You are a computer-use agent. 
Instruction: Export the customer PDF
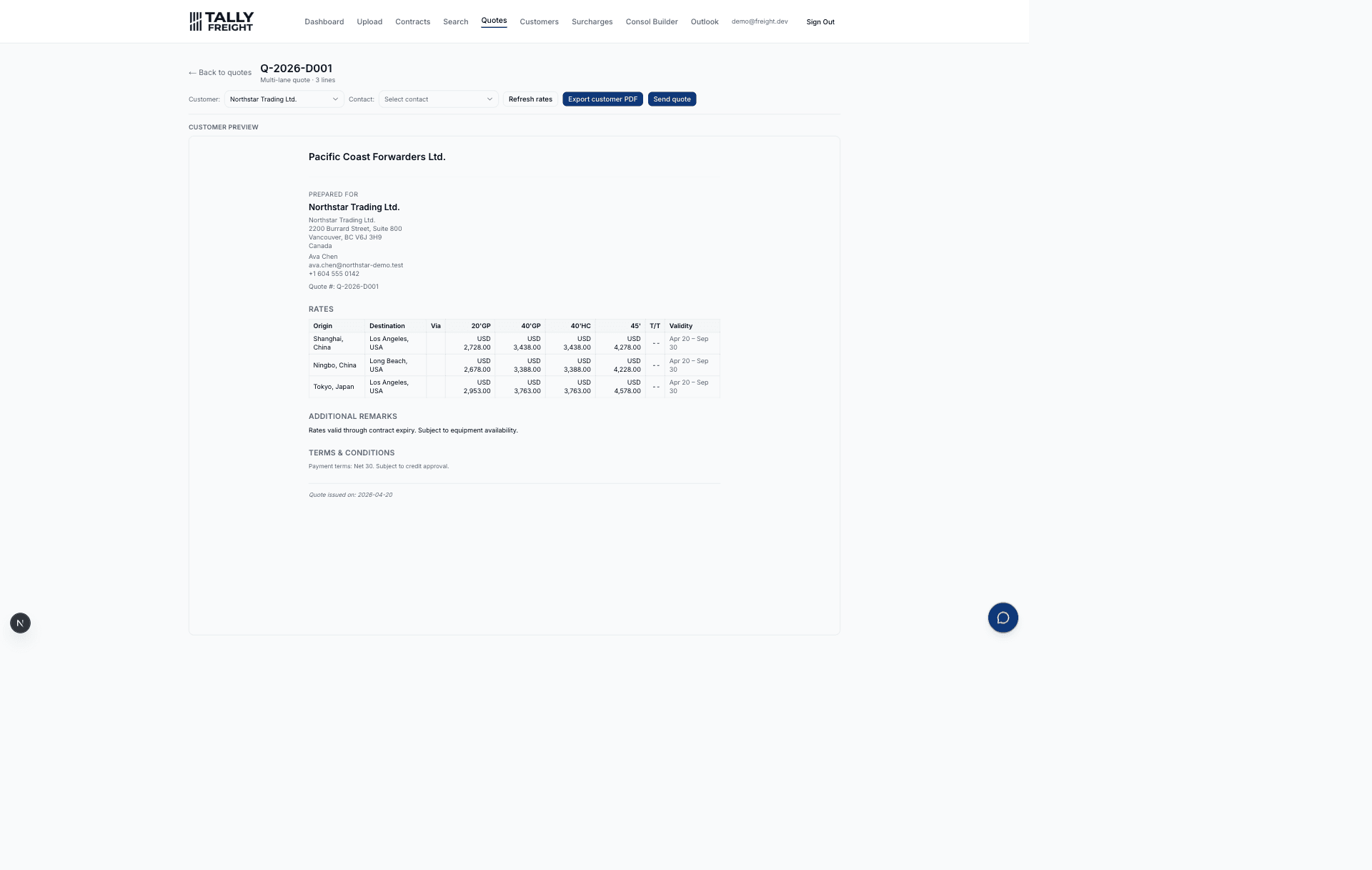click(602, 99)
